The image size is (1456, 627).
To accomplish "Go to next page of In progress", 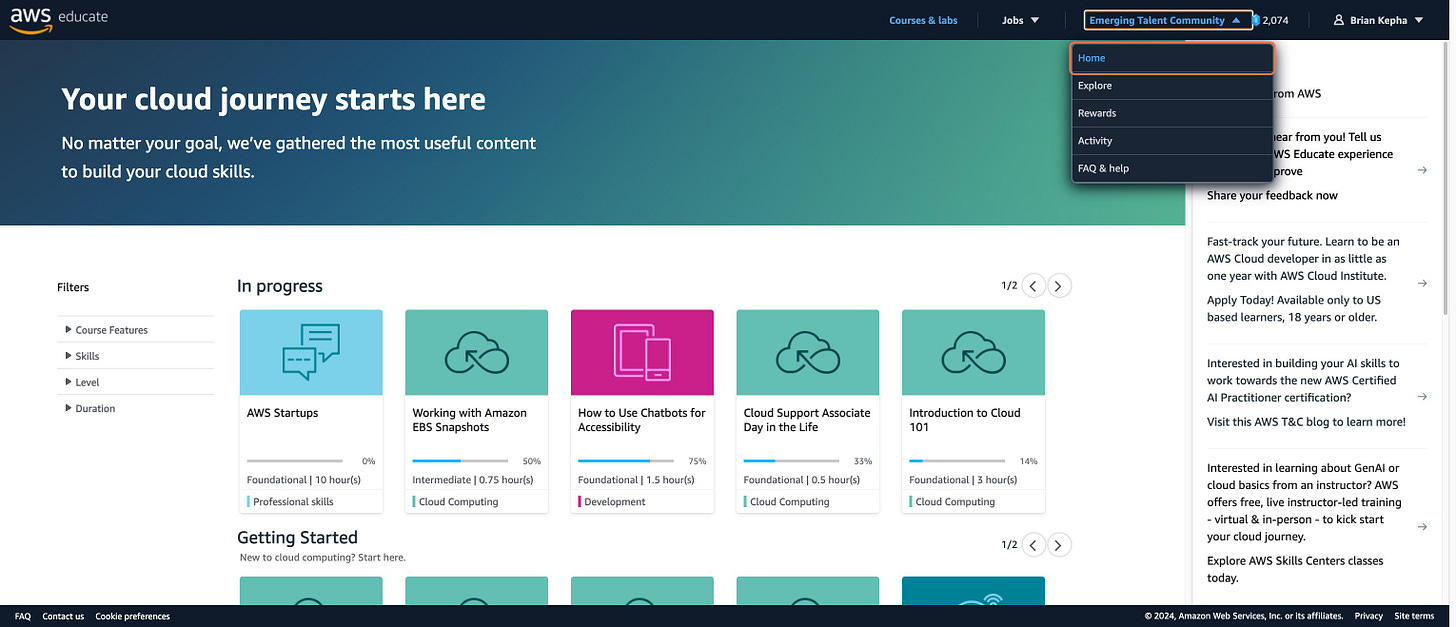I will pos(1059,286).
